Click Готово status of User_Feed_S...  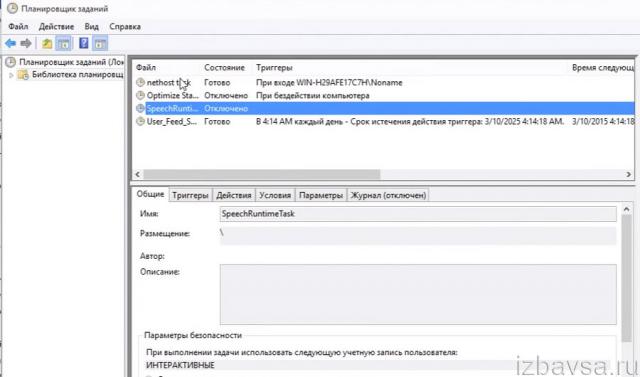point(217,122)
